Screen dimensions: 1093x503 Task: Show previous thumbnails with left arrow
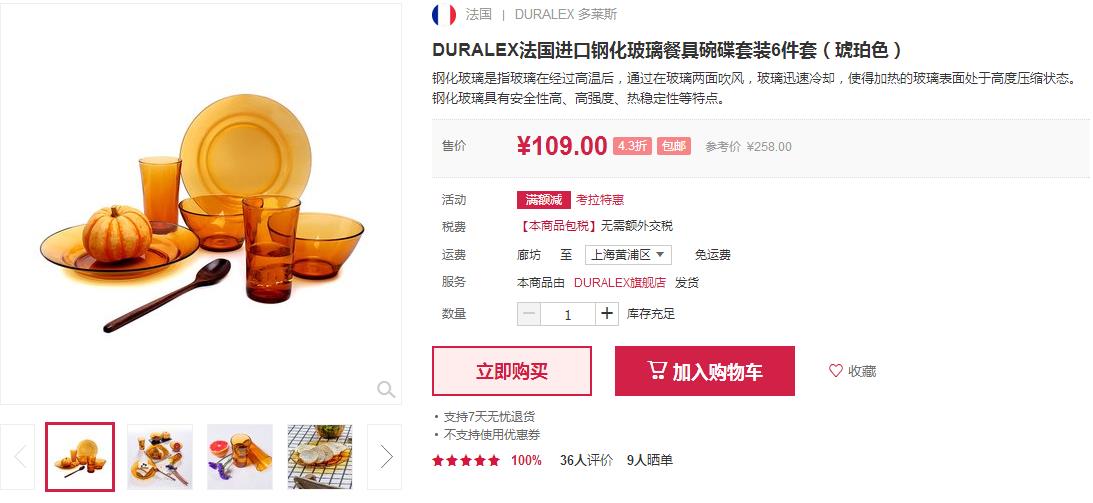tap(20, 457)
